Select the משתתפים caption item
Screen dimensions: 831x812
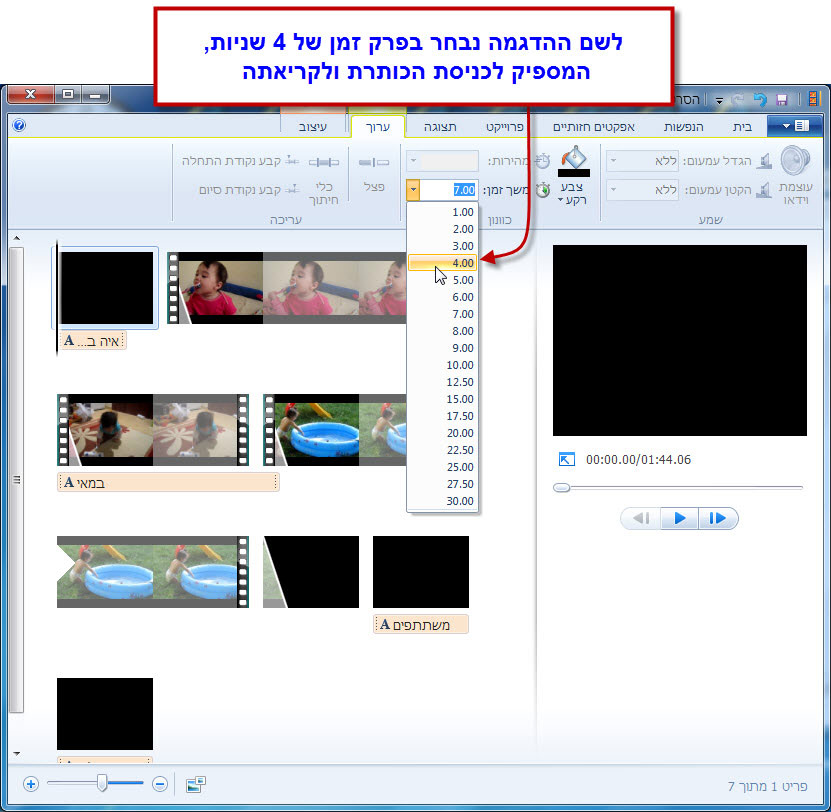tap(421, 624)
